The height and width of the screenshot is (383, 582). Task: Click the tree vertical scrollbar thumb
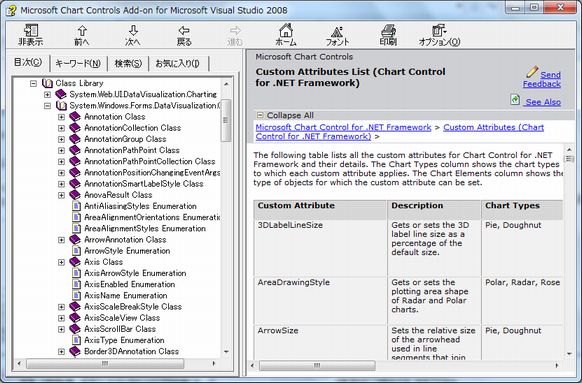point(226,120)
